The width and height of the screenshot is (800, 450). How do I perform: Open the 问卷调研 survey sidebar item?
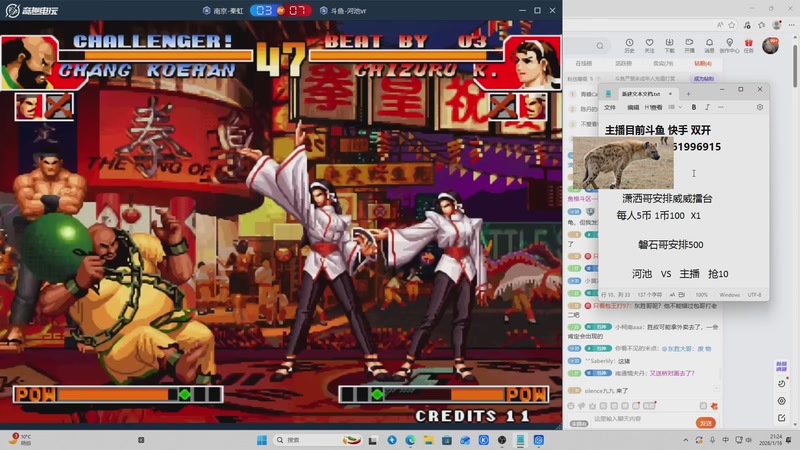[782, 366]
